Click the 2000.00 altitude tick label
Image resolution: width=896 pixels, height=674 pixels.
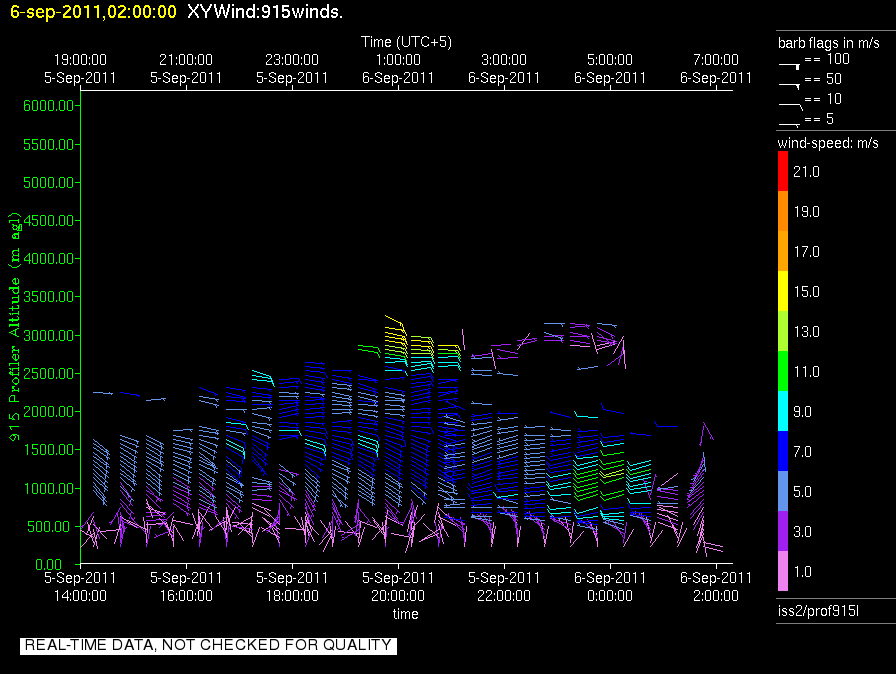(x=49, y=412)
